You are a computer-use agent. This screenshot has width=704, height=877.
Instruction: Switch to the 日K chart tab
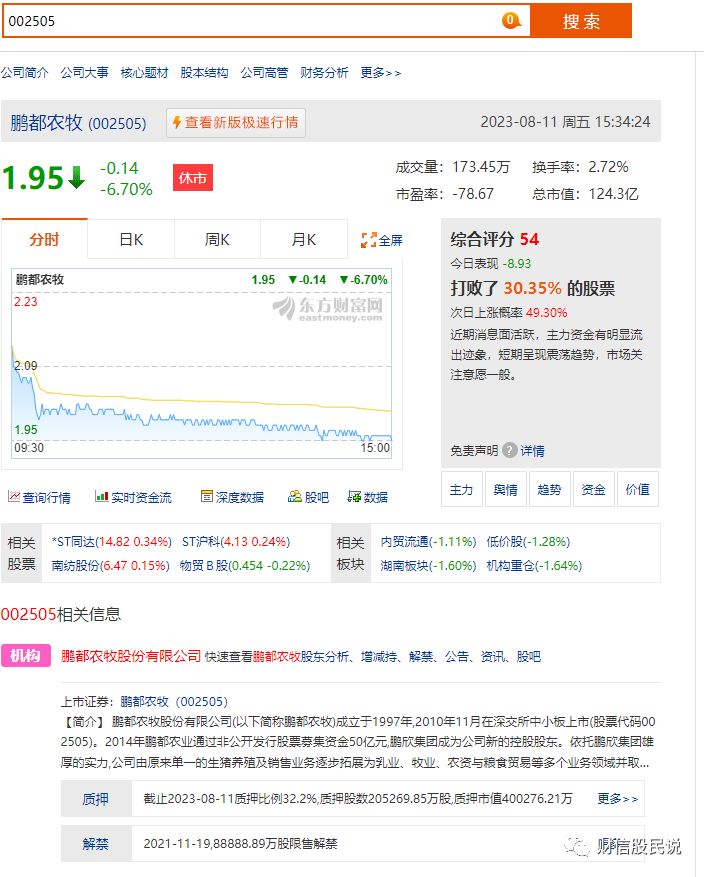131,239
